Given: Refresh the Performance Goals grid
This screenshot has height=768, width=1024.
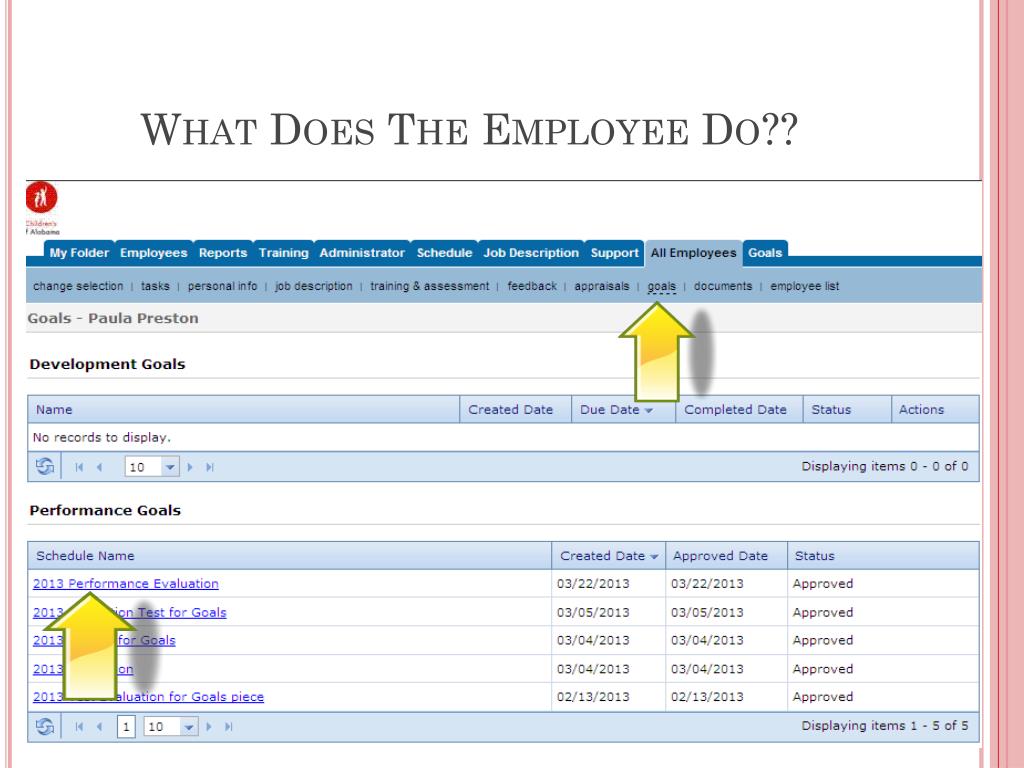Looking at the screenshot, I should click(x=44, y=726).
